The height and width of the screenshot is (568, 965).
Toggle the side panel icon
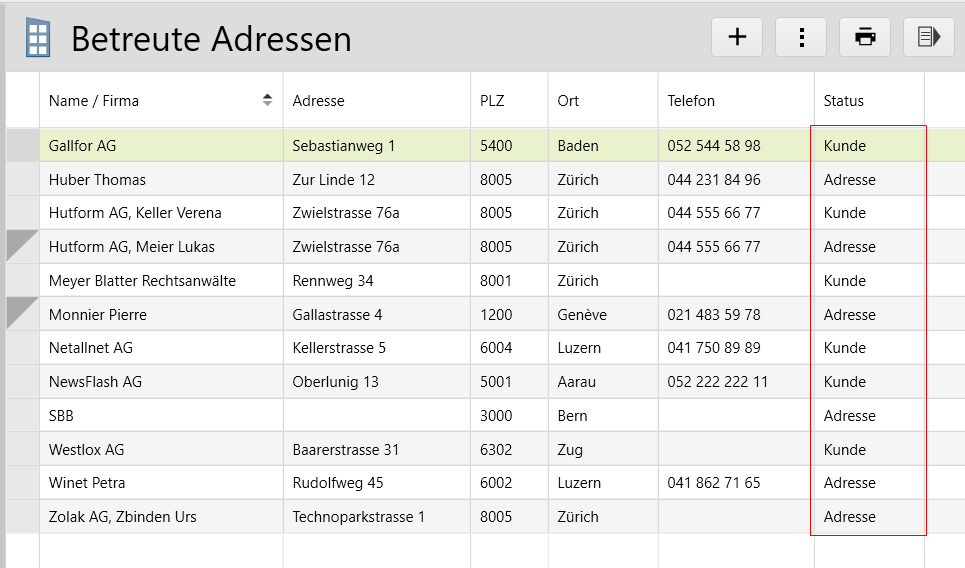(929, 37)
